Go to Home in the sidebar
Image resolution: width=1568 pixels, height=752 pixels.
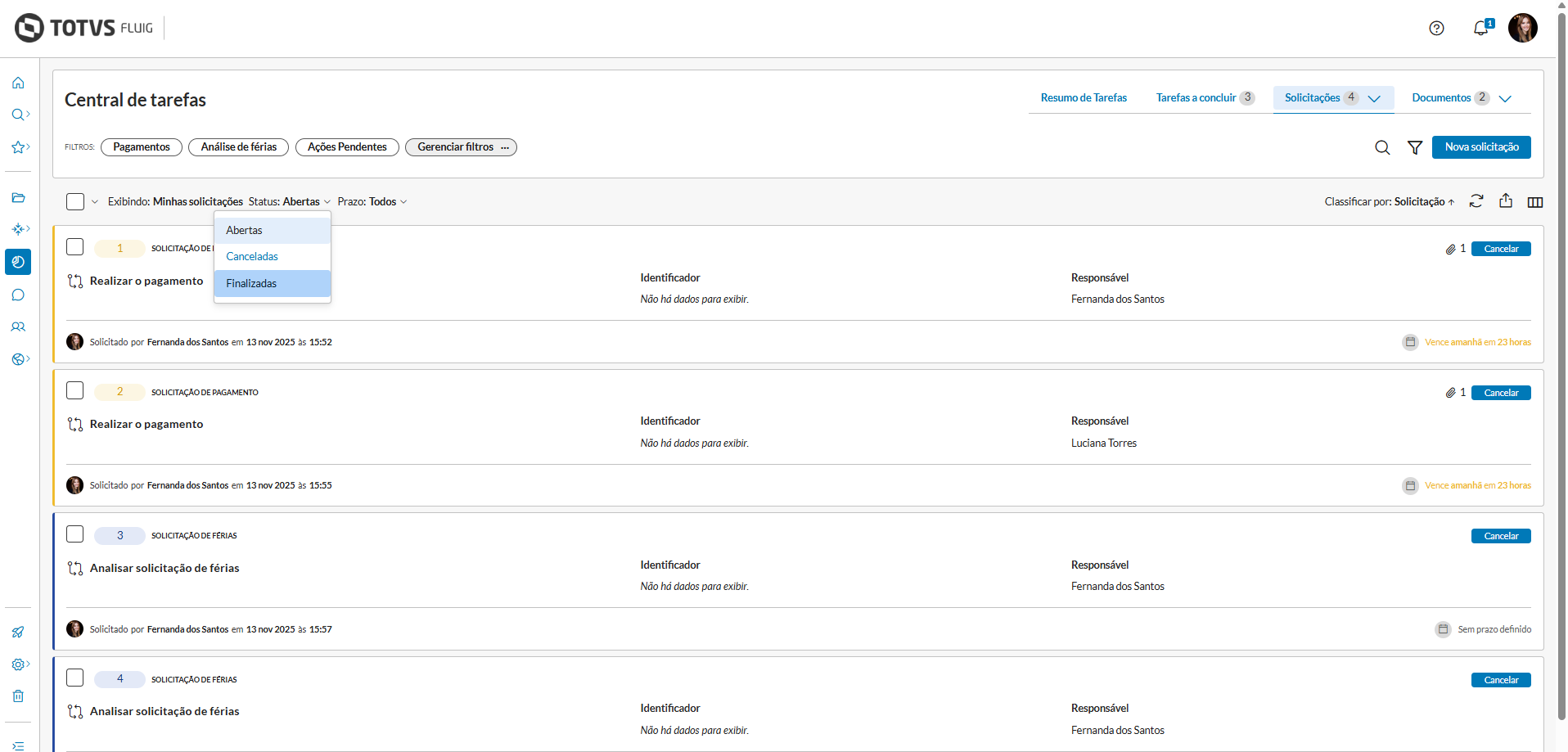click(x=18, y=83)
